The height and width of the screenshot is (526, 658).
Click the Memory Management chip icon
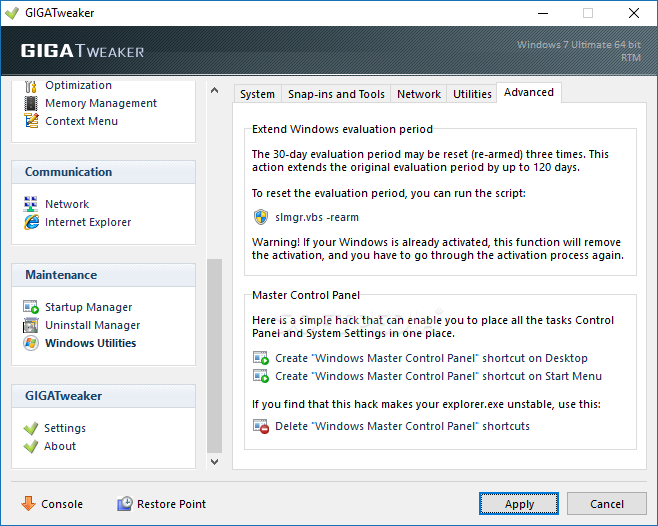(31, 103)
